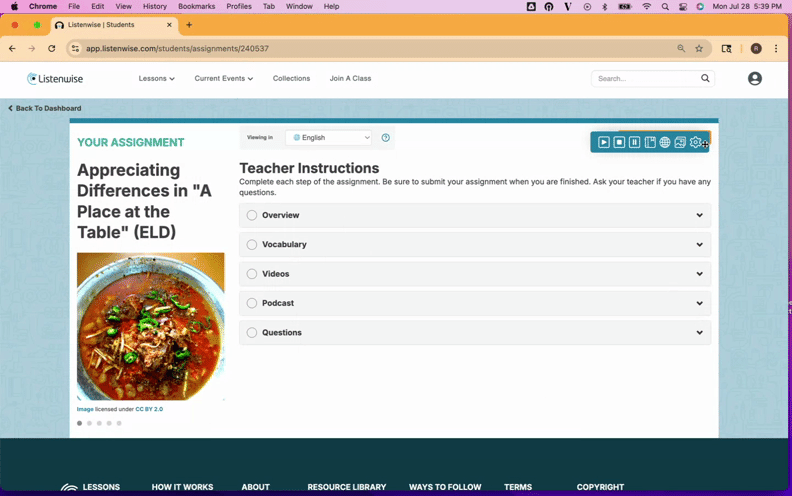The width and height of the screenshot is (792, 496).
Task: Expand the Overview section chevron
Action: click(700, 215)
